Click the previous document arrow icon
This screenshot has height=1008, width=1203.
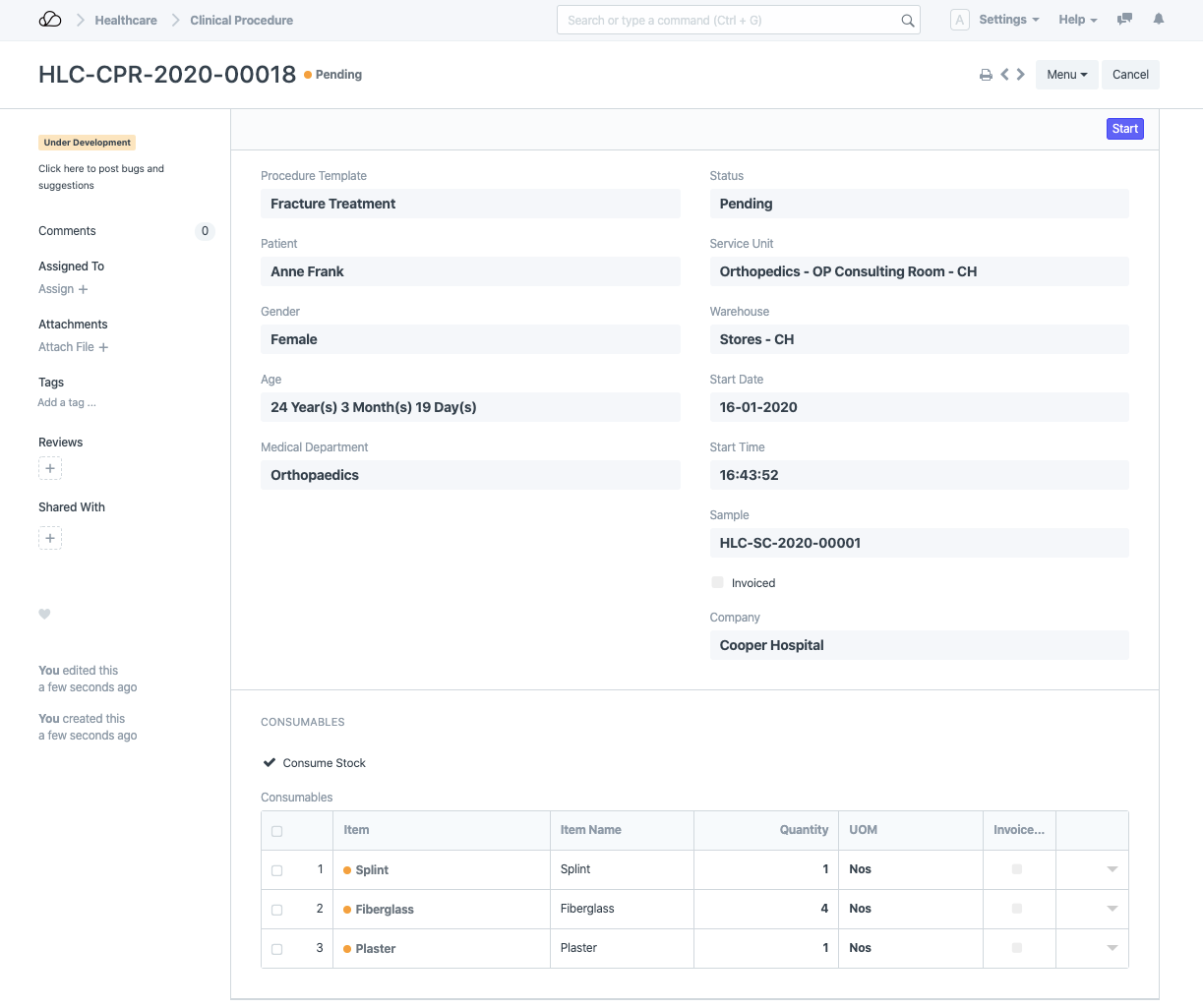click(x=1004, y=74)
